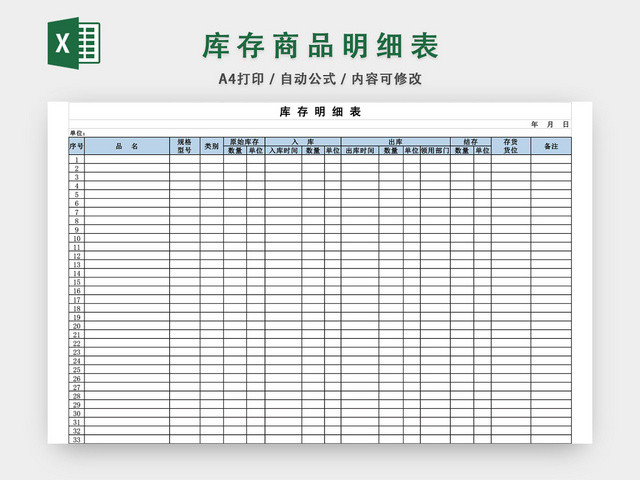The height and width of the screenshot is (480, 640).
Task: Select row number 1 in 序号 column
Action: (76, 159)
